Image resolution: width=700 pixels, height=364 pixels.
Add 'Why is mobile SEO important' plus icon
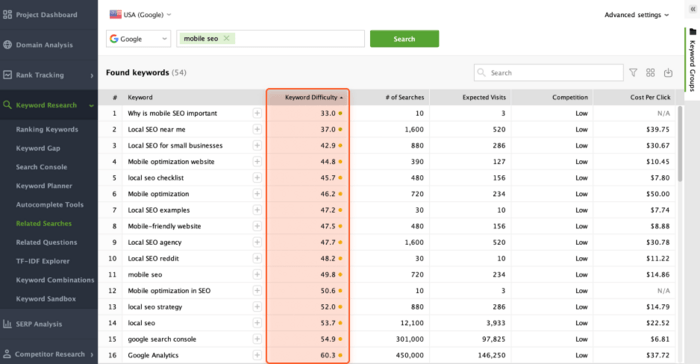coord(257,113)
